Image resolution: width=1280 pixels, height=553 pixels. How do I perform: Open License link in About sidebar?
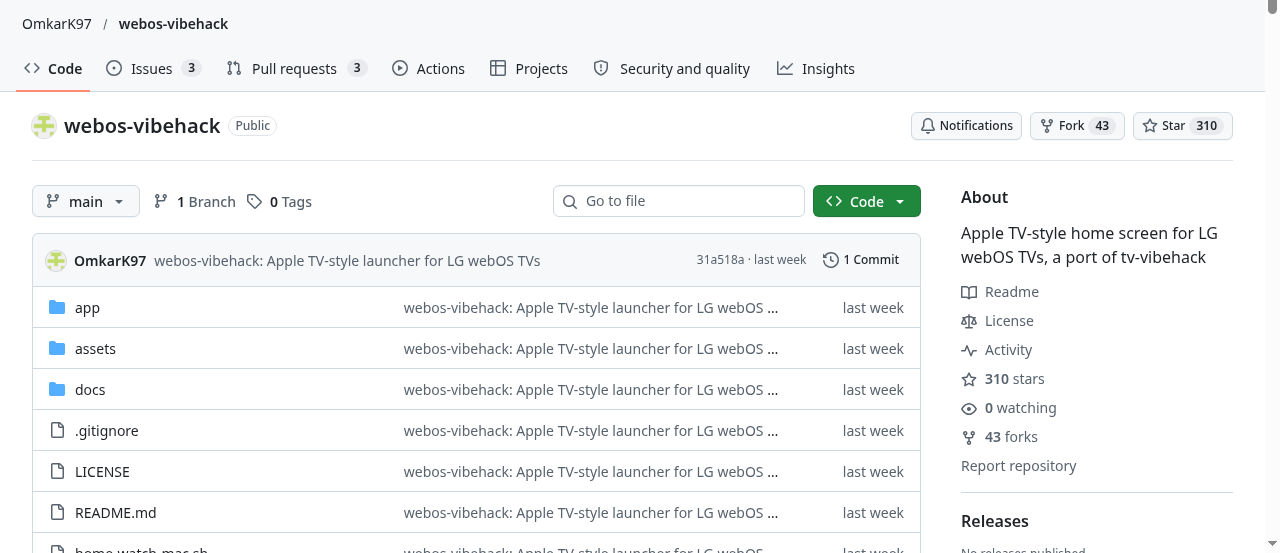point(997,321)
